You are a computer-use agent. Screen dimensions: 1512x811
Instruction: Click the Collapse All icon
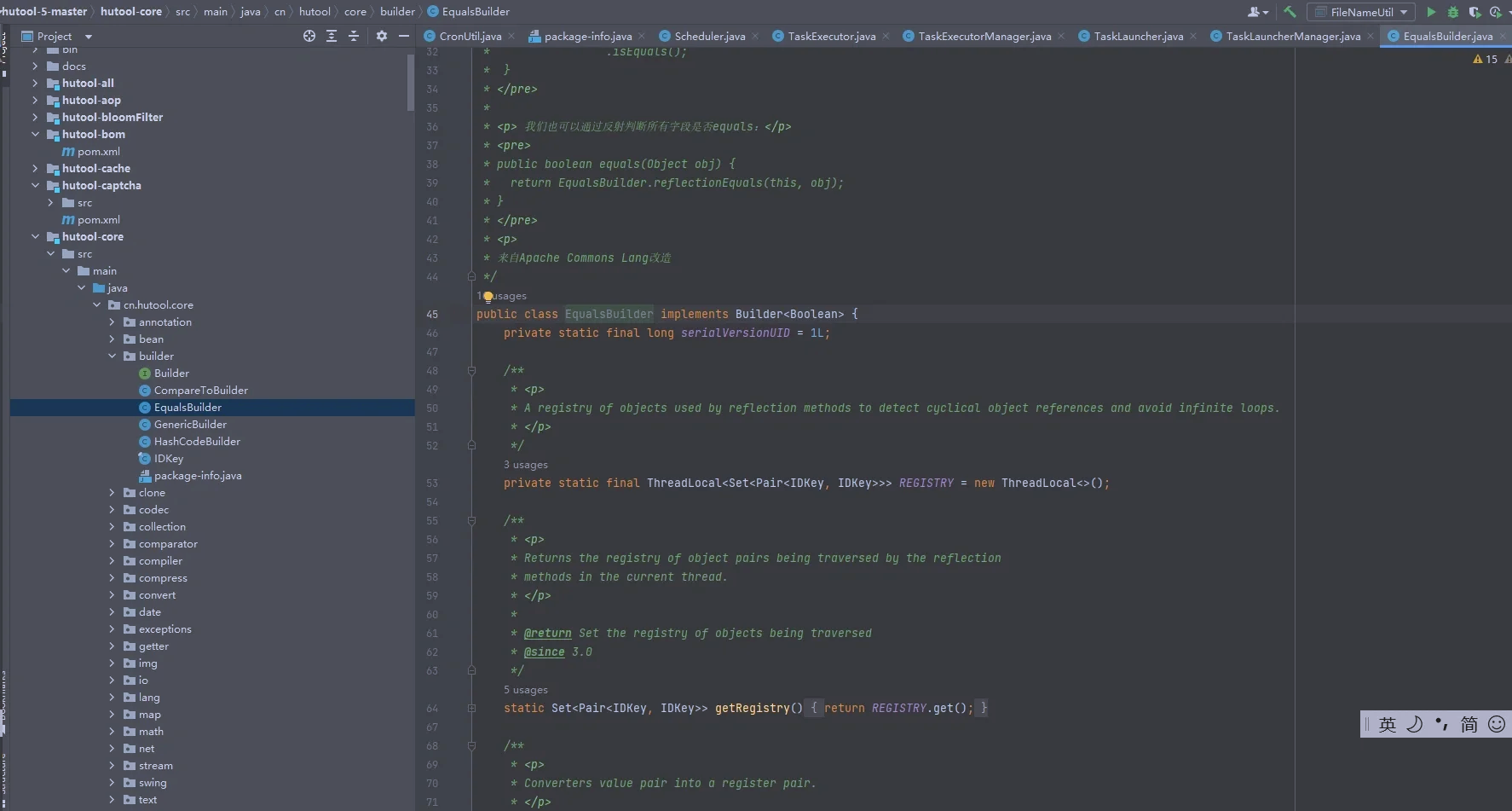[354, 36]
